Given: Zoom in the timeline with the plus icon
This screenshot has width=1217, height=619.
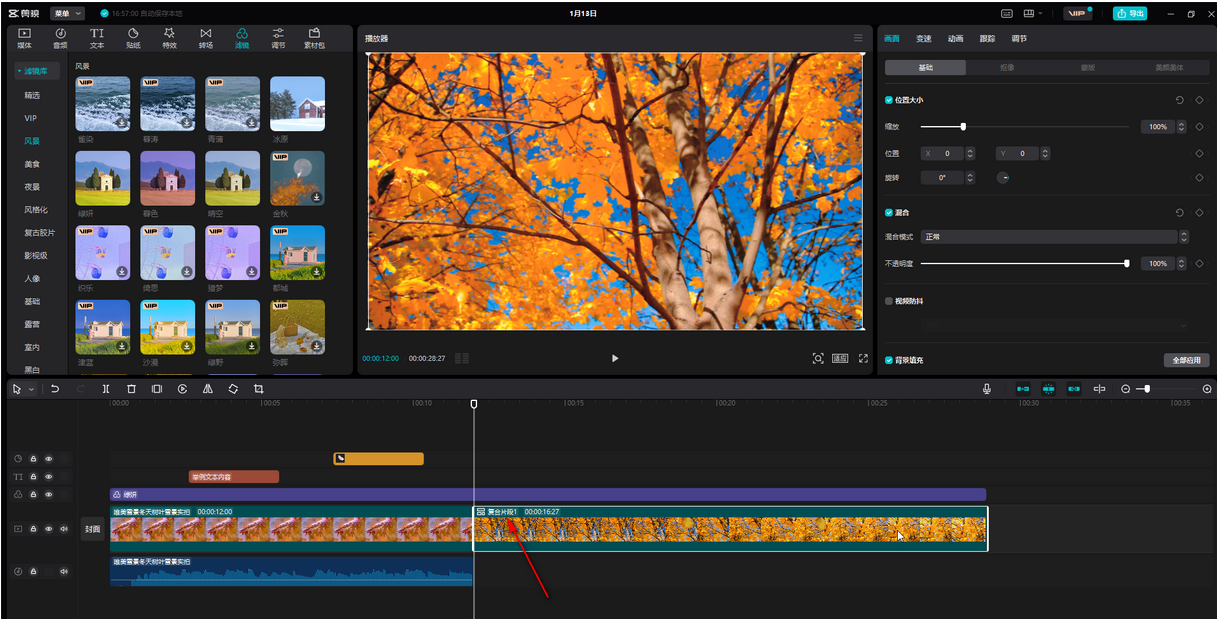Looking at the screenshot, I should 1207,389.
